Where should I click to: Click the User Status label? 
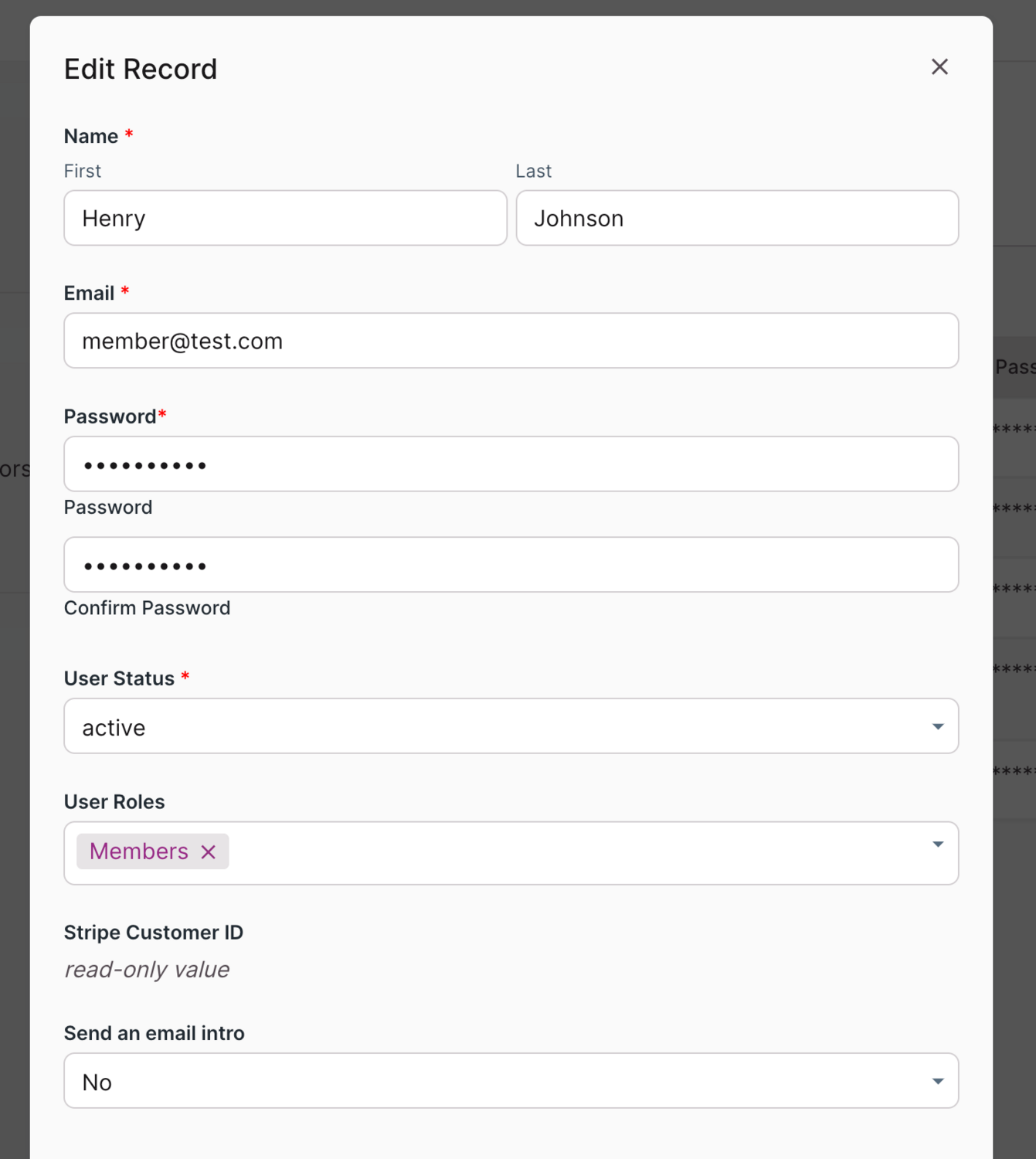119,678
